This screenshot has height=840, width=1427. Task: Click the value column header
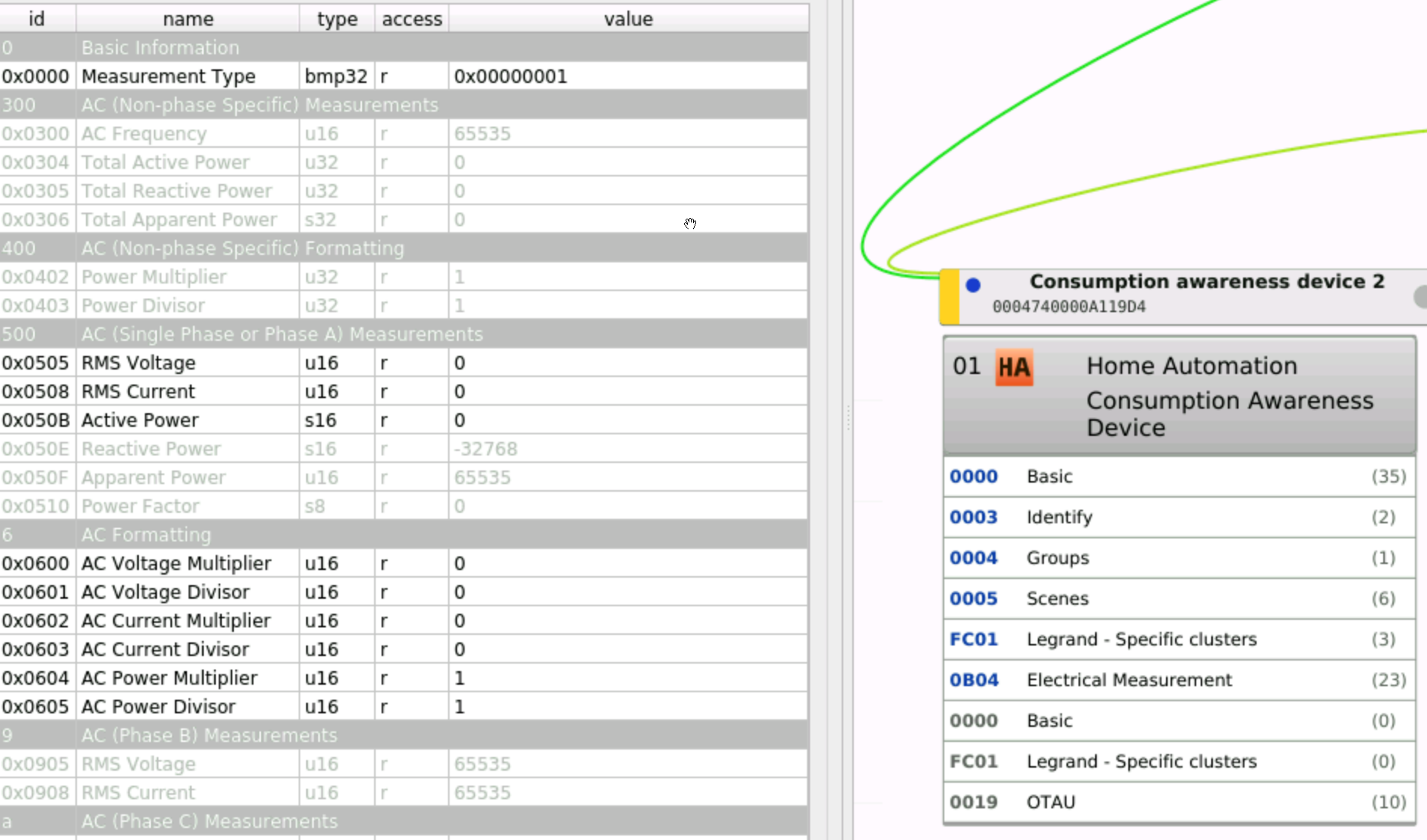tap(628, 19)
